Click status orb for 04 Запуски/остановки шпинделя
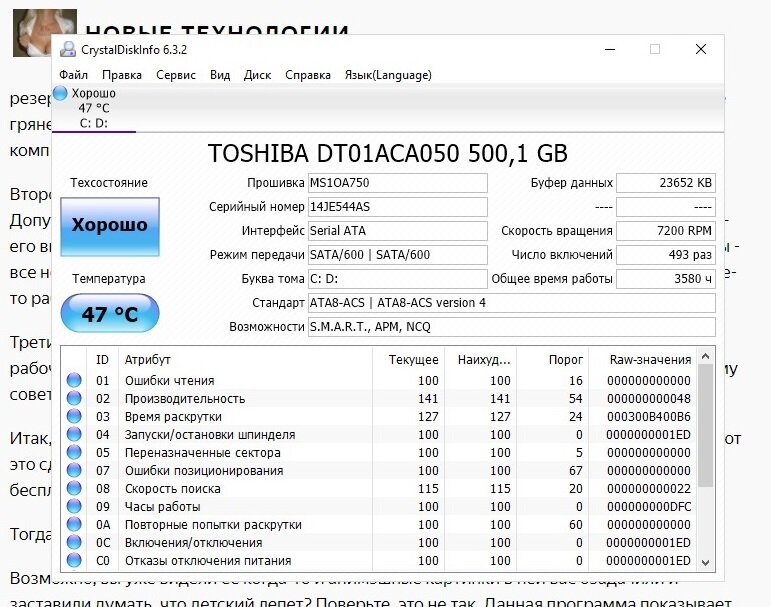The image size is (771, 607). point(74,434)
